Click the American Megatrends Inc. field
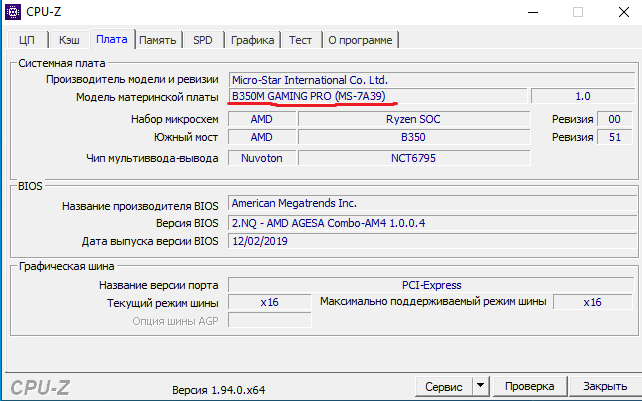 (432, 203)
